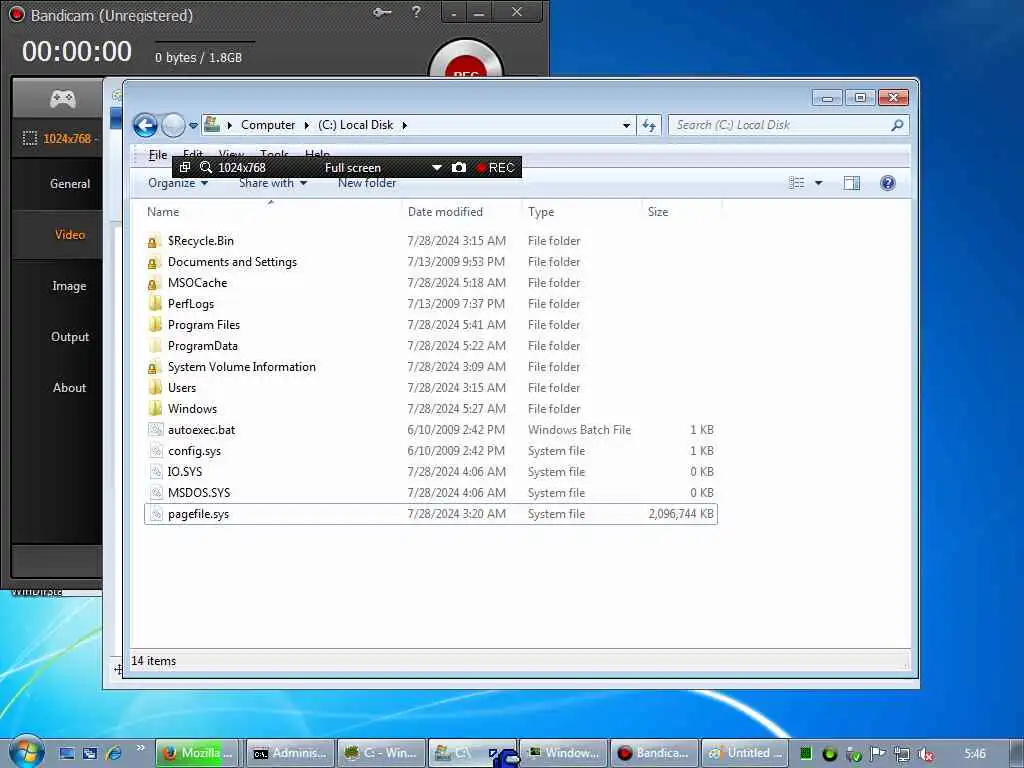Image resolution: width=1024 pixels, height=768 pixels.
Task: Open the Share with dropdown
Action: click(272, 184)
